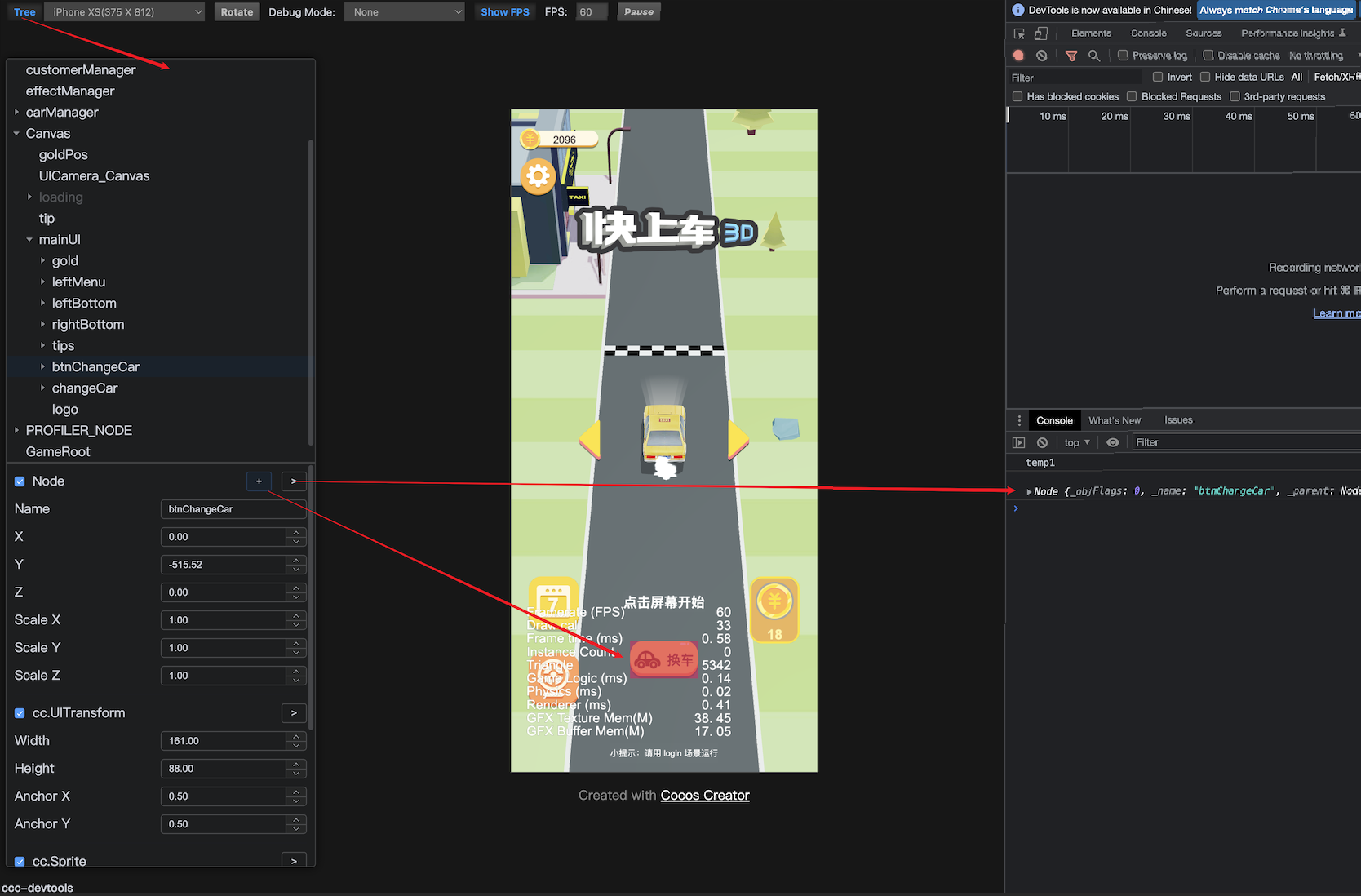This screenshot has width=1361, height=896.
Task: Open the network filter funnel icon
Action: click(1071, 55)
